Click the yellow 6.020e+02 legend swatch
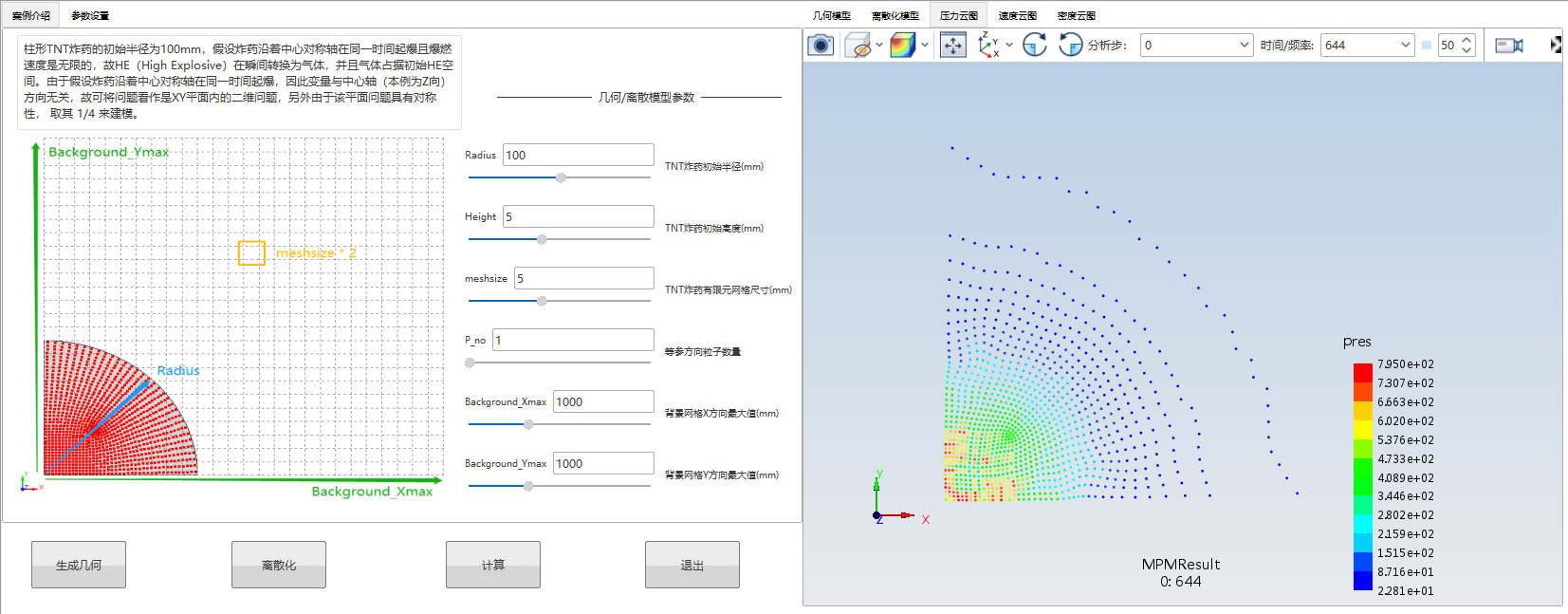Screen dimensions: 1568x614 (1363, 429)
